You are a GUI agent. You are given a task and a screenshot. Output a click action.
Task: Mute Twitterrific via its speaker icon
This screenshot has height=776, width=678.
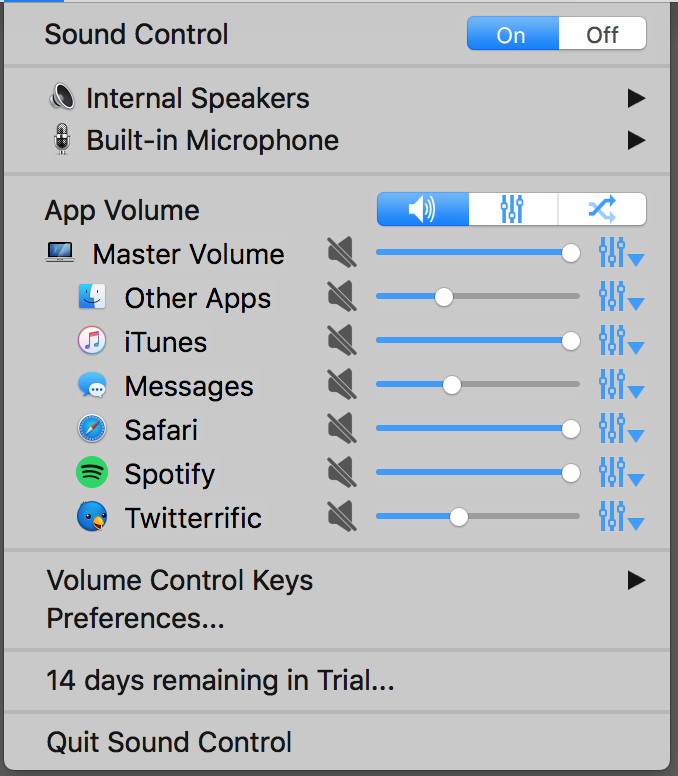342,516
